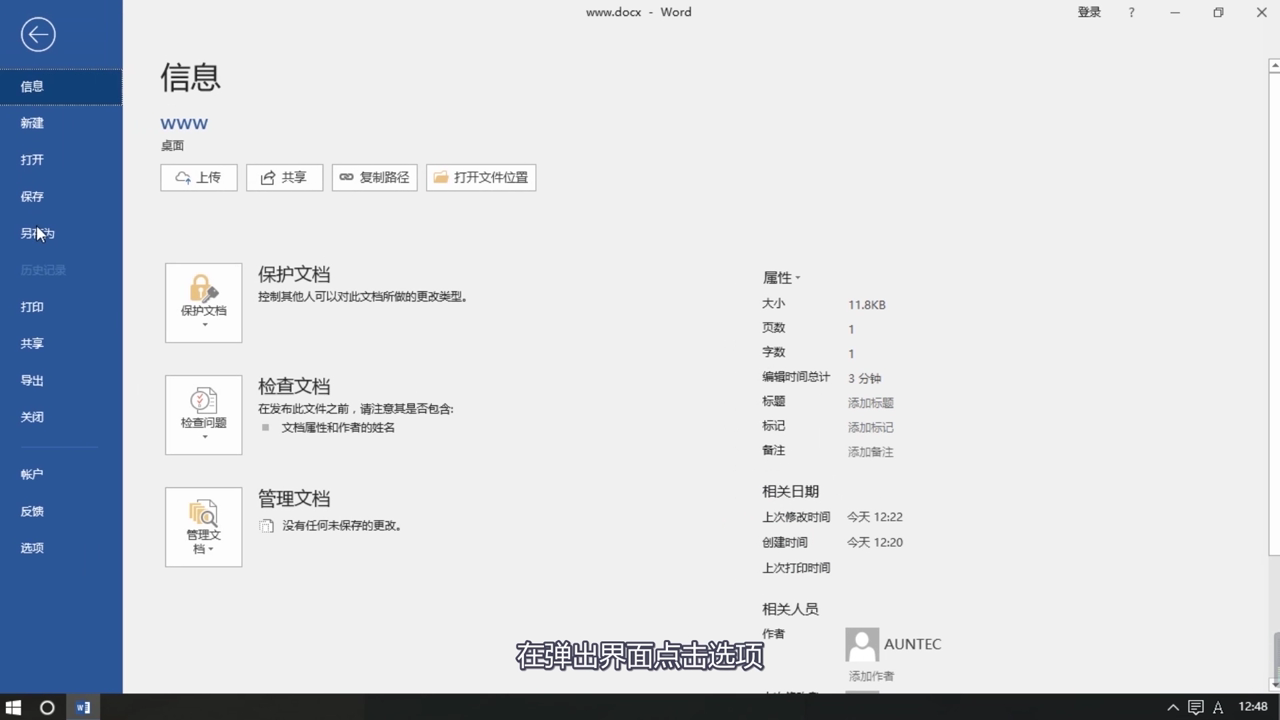This screenshot has height=720, width=1280.
Task: Select Save As (另存为) in the sidebar
Action: coord(61,233)
